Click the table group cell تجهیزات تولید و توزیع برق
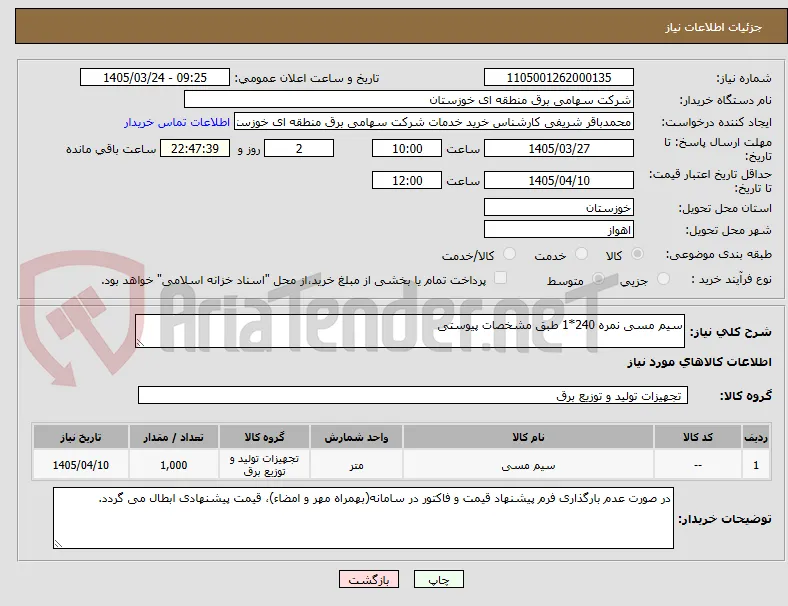Image resolution: width=788 pixels, height=606 pixels. pos(264,465)
